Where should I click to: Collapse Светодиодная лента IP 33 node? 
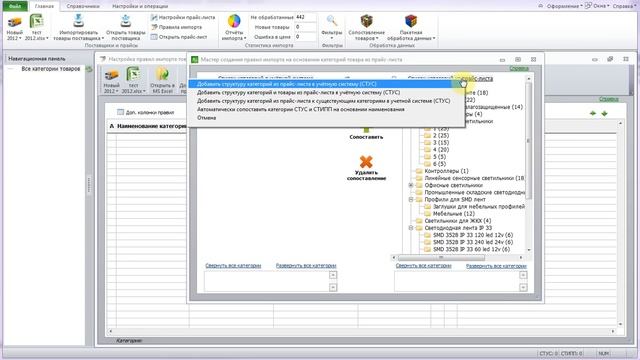(411, 228)
